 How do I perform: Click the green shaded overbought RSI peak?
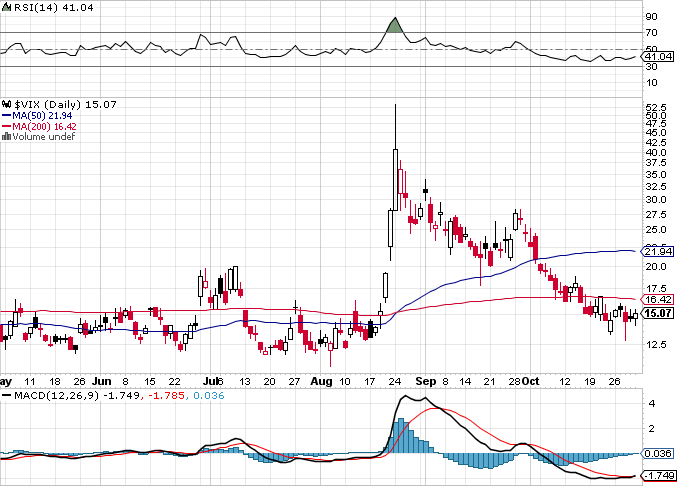point(395,27)
